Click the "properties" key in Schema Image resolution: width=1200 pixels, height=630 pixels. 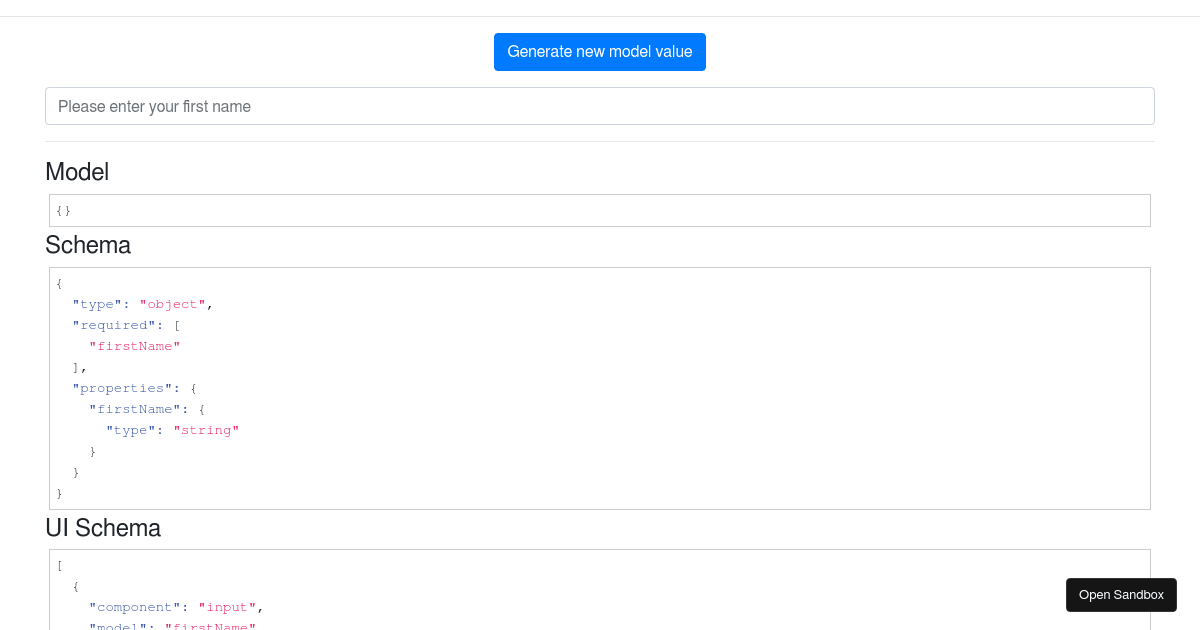click(122, 388)
